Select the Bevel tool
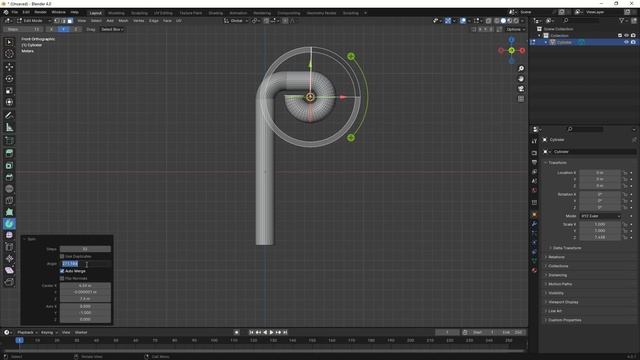Screen dimensions: 640x360 [9, 177]
